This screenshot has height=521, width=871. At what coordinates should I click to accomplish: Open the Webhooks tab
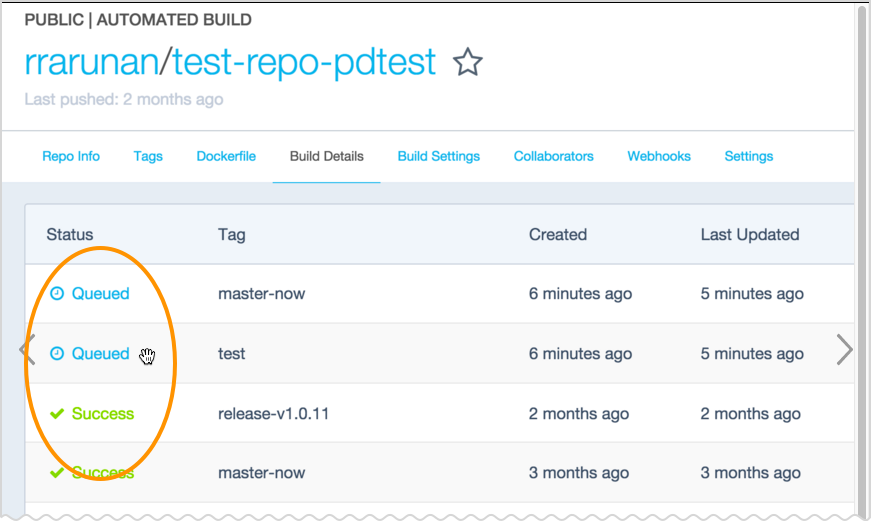[x=659, y=156]
